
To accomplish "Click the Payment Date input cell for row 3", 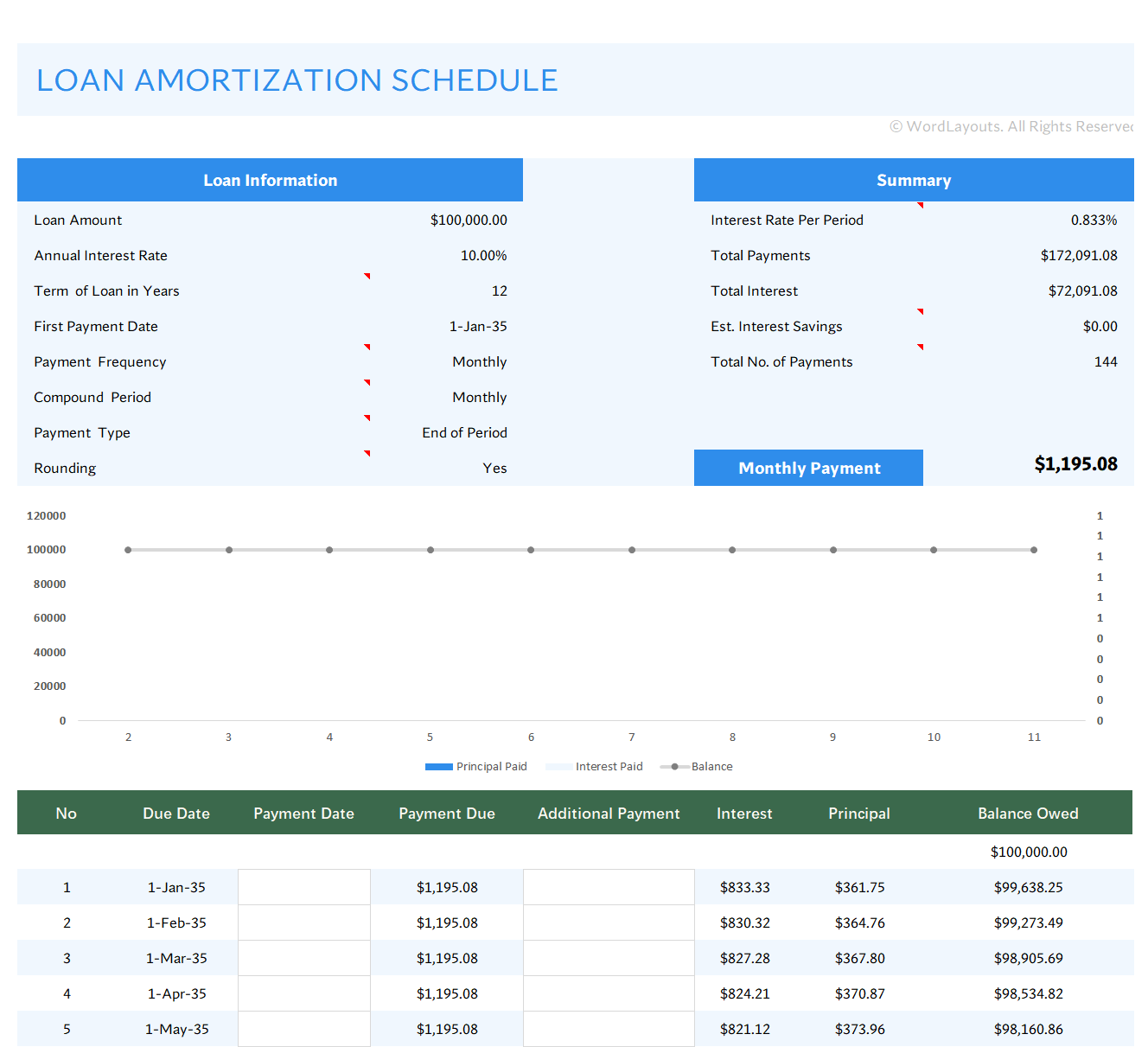I will pos(304,958).
